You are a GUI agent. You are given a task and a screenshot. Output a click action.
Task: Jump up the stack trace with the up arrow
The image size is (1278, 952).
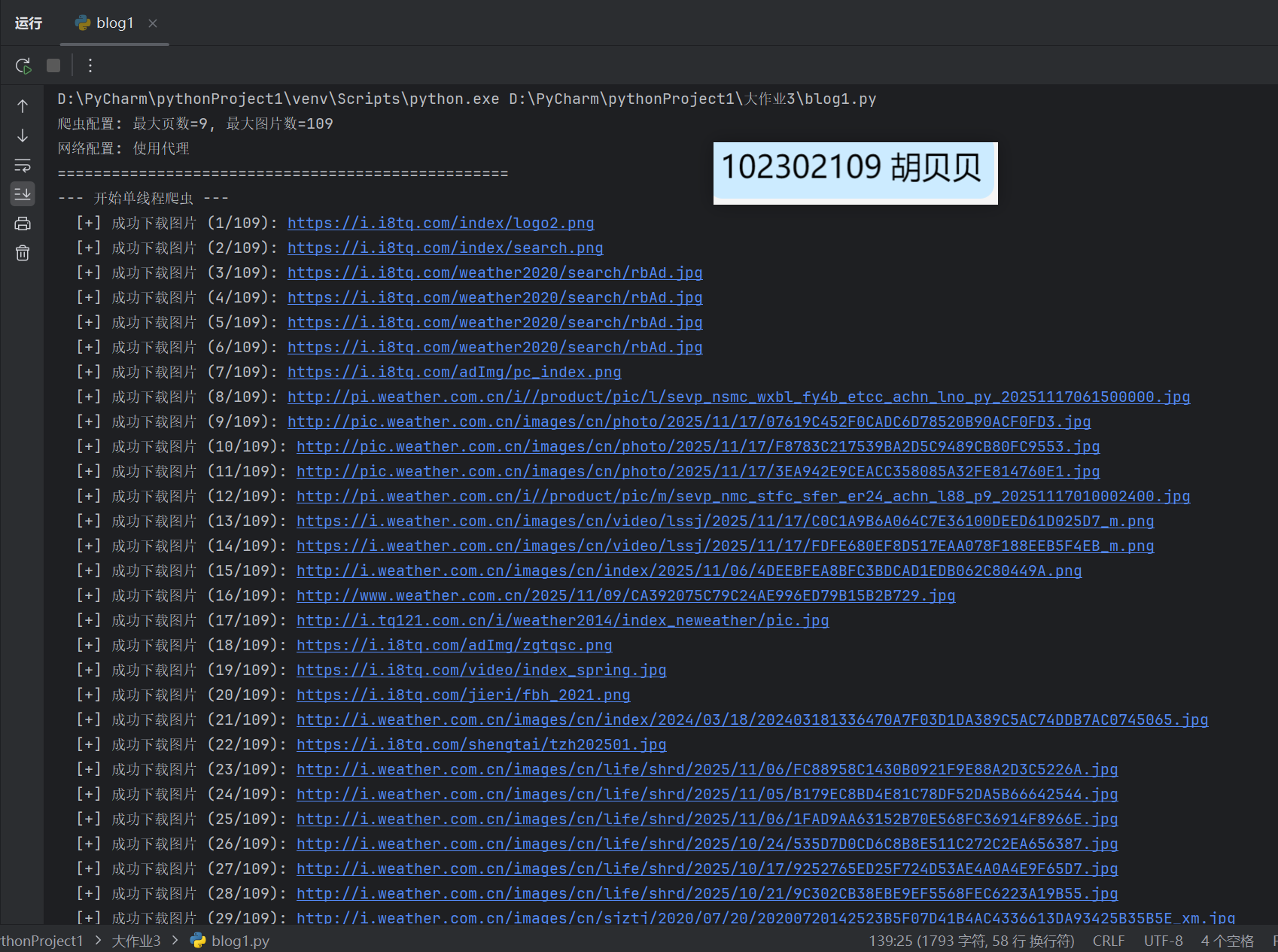click(x=23, y=106)
